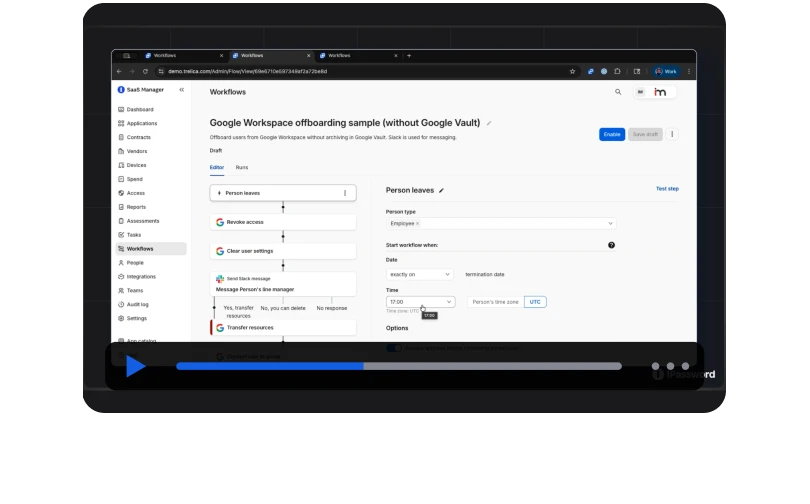The height and width of the screenshot is (504, 810).
Task: Edit Person leaves step name pencil
Action: (441, 191)
